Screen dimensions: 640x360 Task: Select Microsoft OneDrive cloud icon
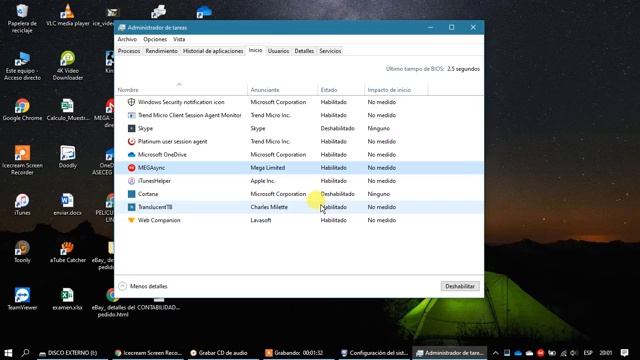(131, 155)
